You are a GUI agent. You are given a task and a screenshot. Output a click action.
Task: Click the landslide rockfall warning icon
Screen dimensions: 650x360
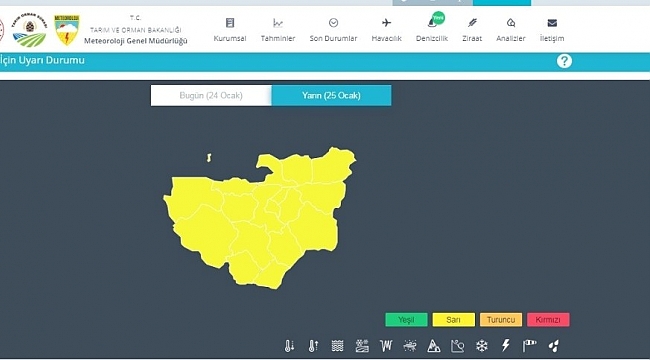tap(458, 345)
